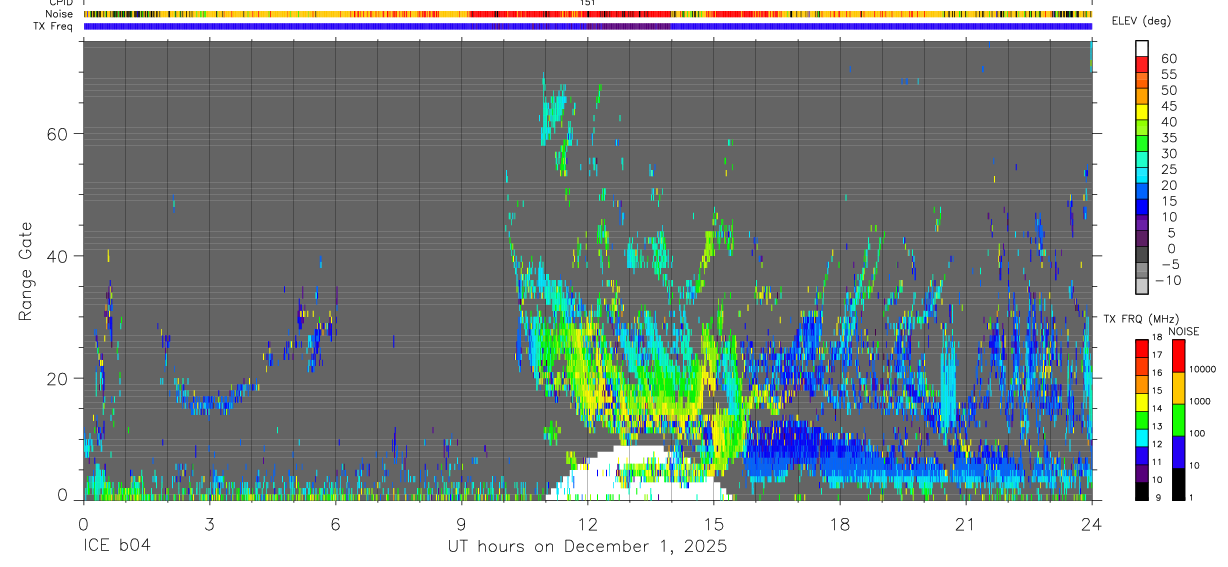Click the "151" CPID value at top
This screenshot has height=567, width=1228.
pos(588,3)
